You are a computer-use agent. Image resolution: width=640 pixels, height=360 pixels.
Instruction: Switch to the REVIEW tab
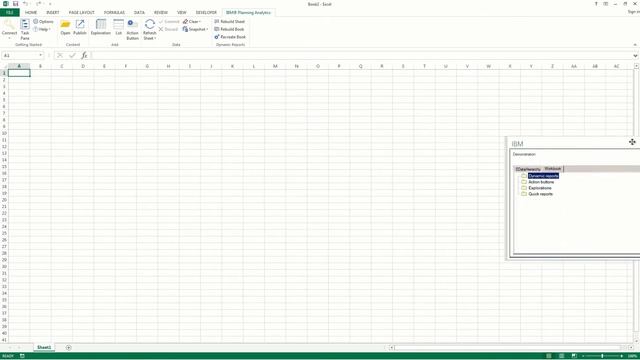(x=161, y=12)
